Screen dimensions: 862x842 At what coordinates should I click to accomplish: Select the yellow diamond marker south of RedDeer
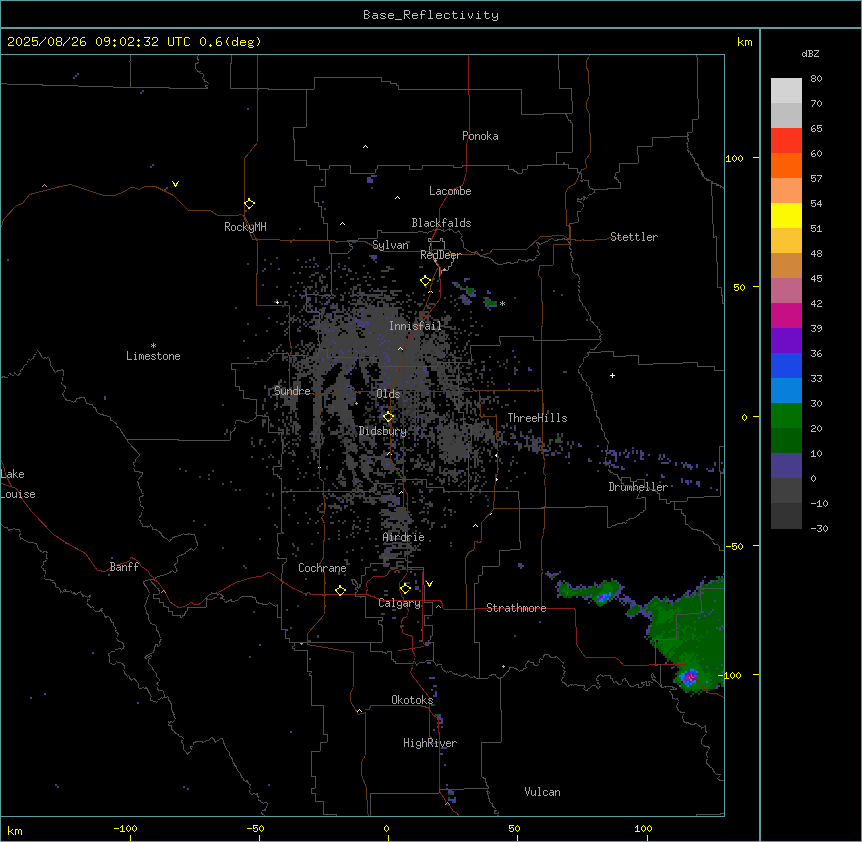[x=426, y=281]
